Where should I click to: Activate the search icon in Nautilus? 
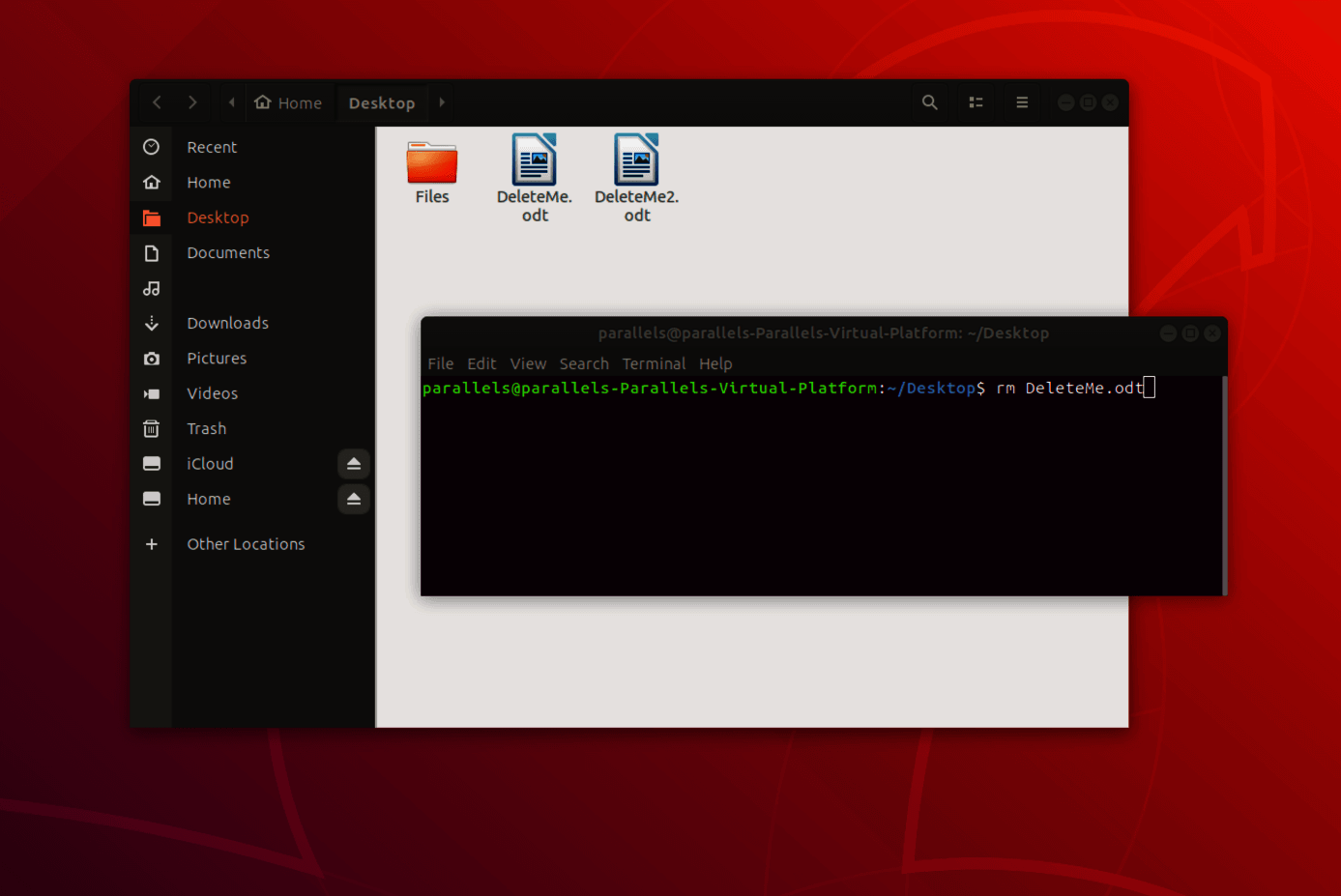coord(929,102)
